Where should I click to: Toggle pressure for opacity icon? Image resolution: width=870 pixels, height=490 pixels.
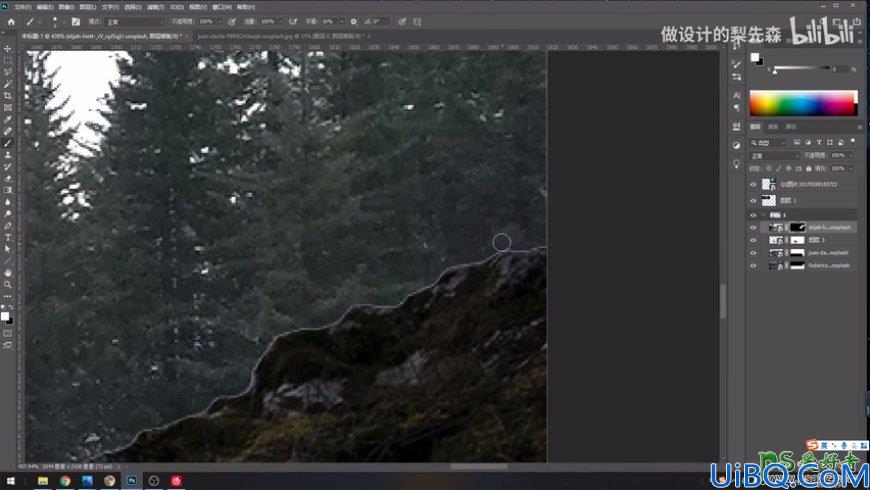[232, 22]
